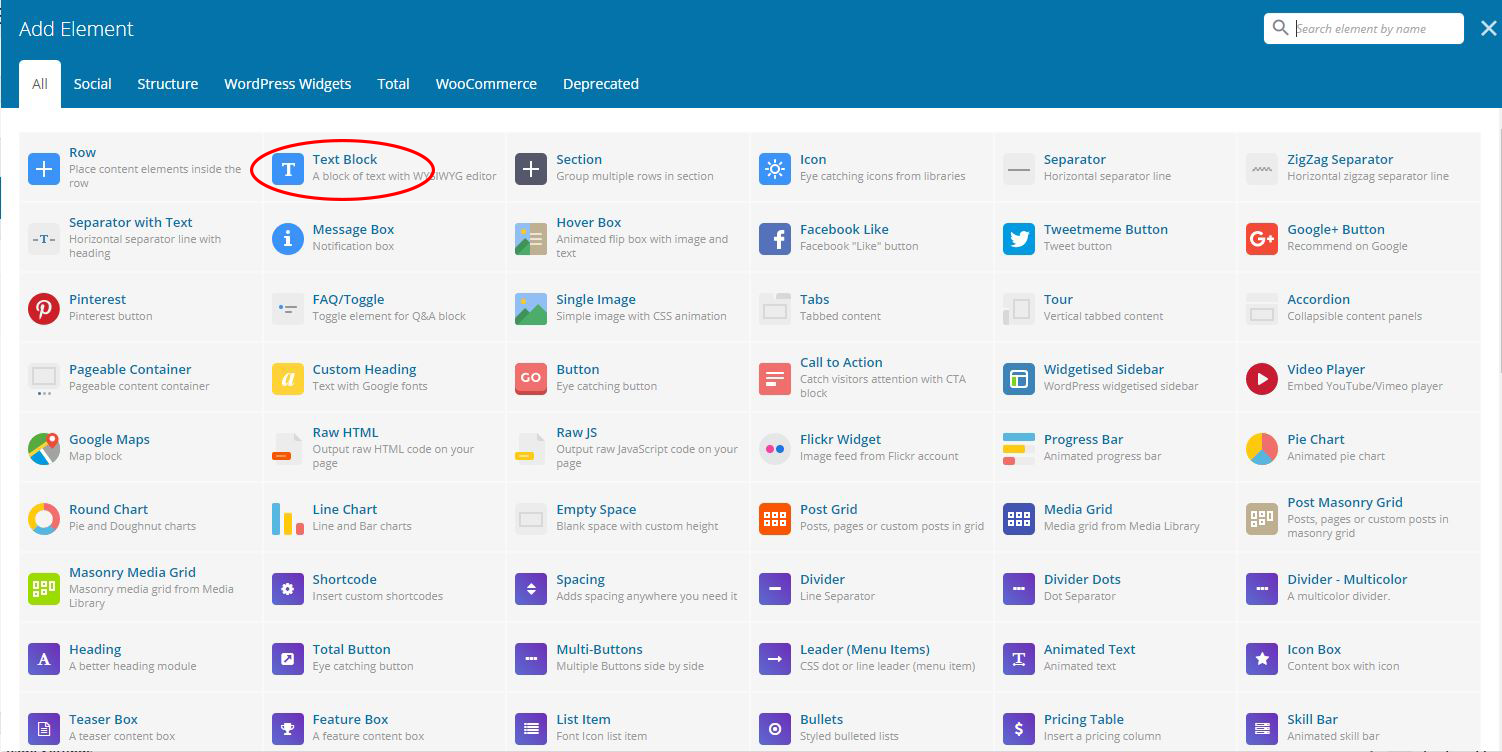Open the WooCommerce tab

tap(486, 84)
